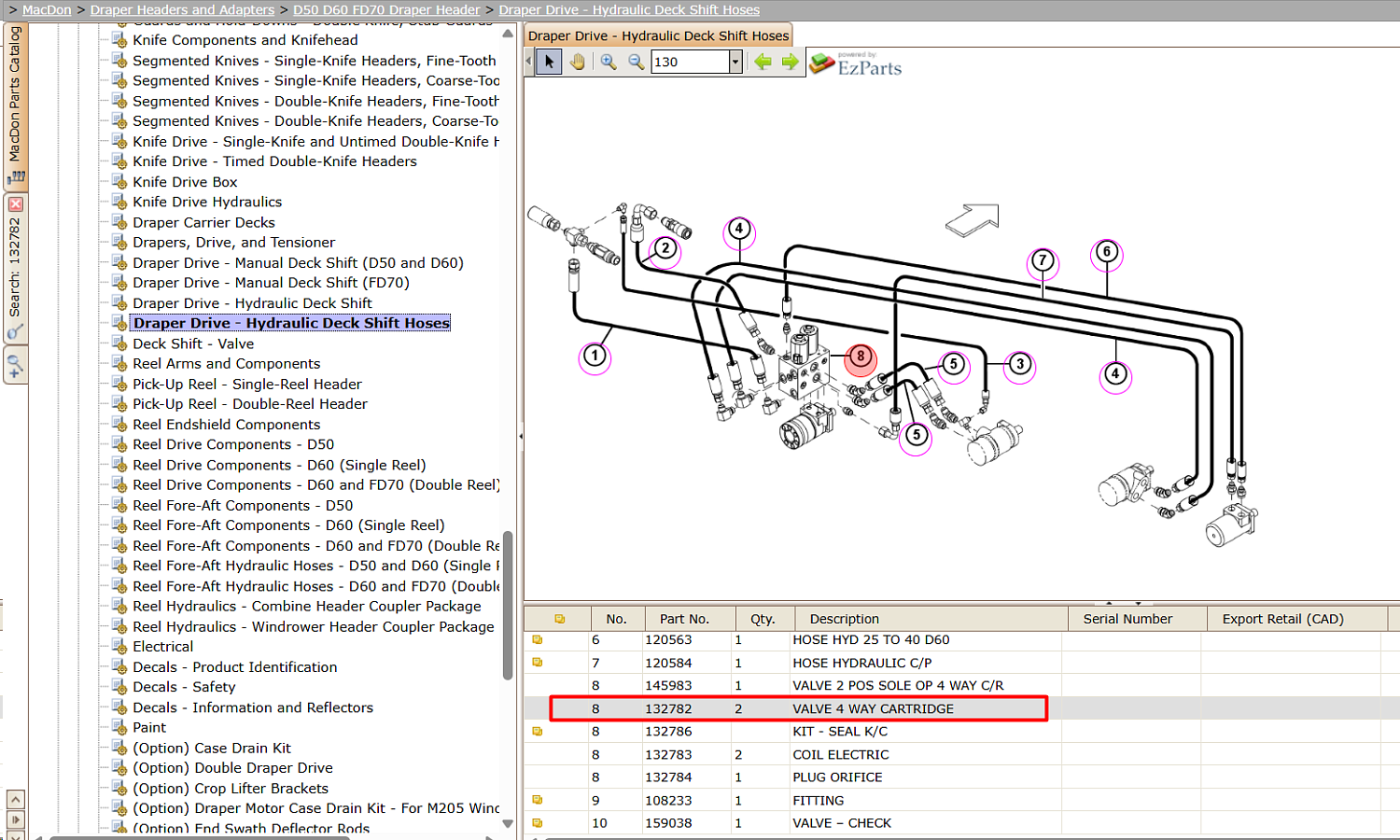
Task: Open Reel Drive Components - D50
Action: click(233, 444)
